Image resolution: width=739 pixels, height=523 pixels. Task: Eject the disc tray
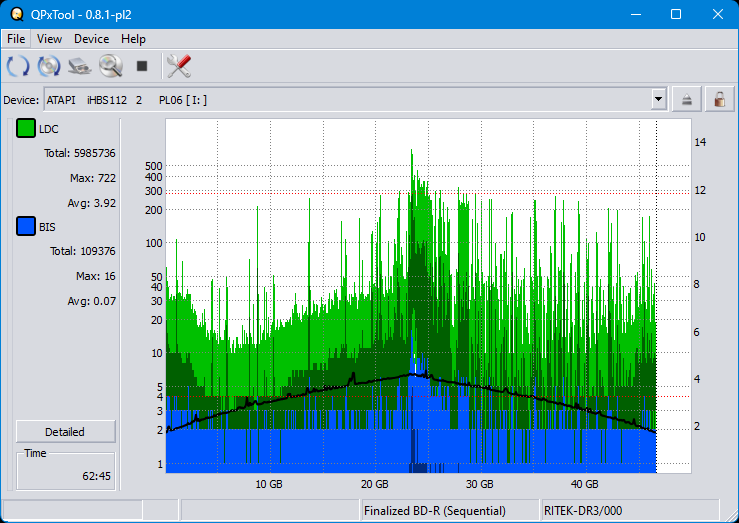tap(687, 99)
